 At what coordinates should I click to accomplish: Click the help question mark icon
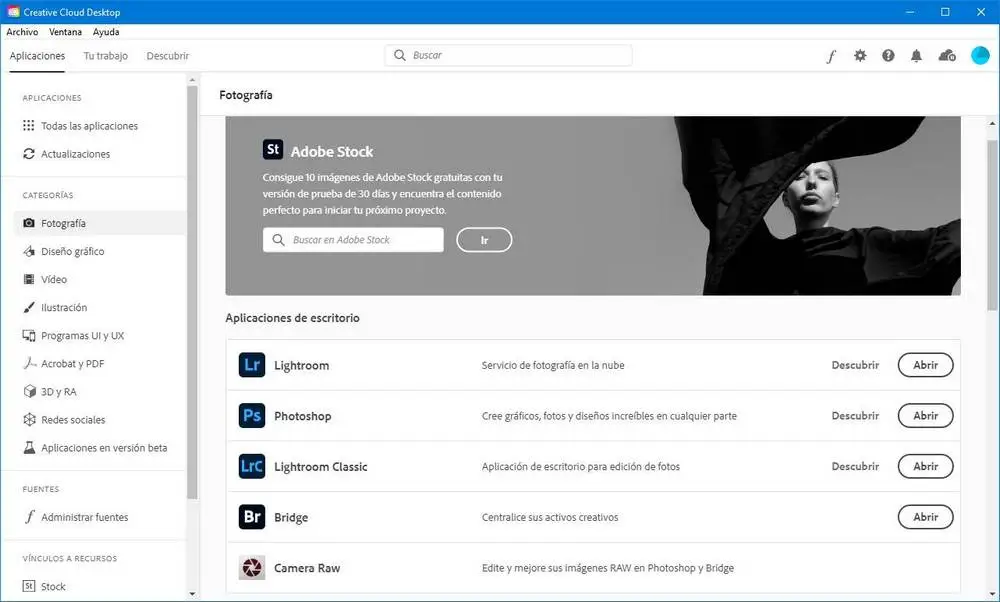[888, 55]
